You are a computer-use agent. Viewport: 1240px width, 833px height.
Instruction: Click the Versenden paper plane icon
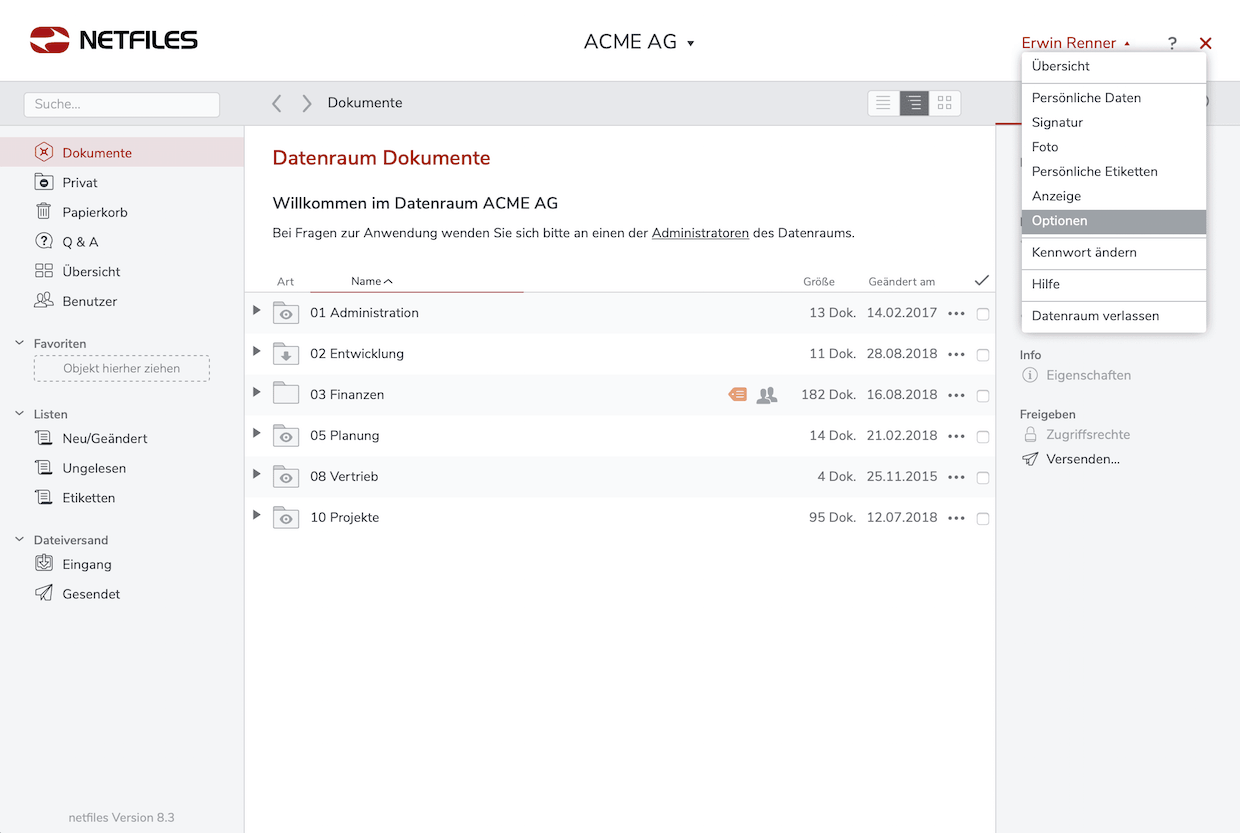coord(1030,459)
